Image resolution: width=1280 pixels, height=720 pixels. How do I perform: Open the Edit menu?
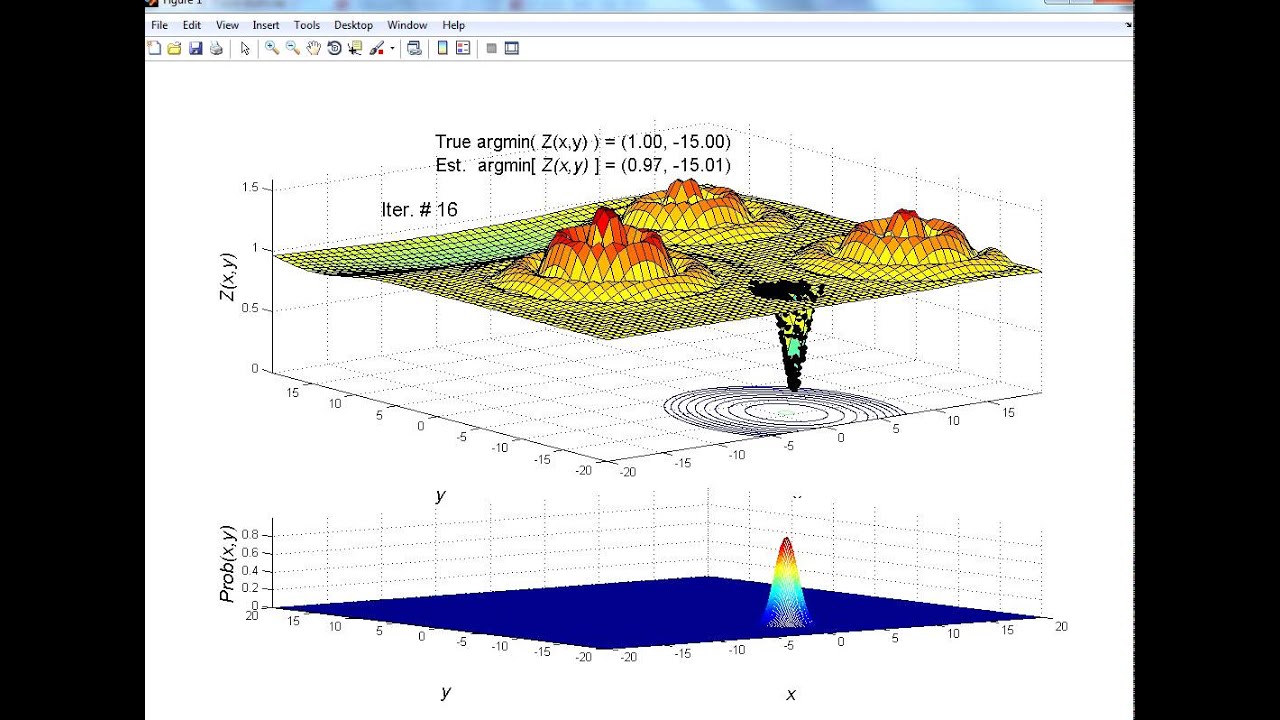(192, 25)
